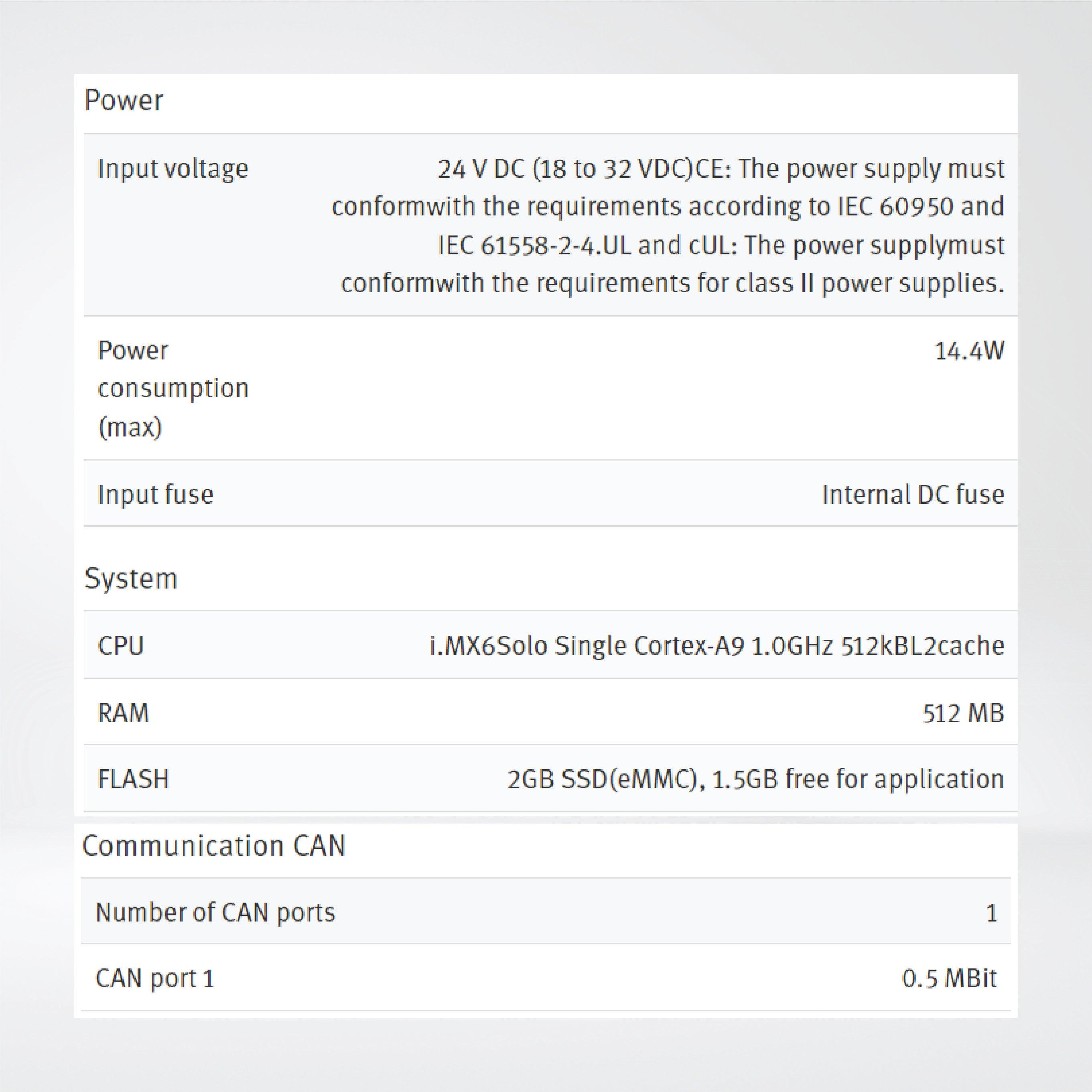This screenshot has height=1092, width=1092.
Task: Select the Power consumption (max) label
Action: coord(173,388)
